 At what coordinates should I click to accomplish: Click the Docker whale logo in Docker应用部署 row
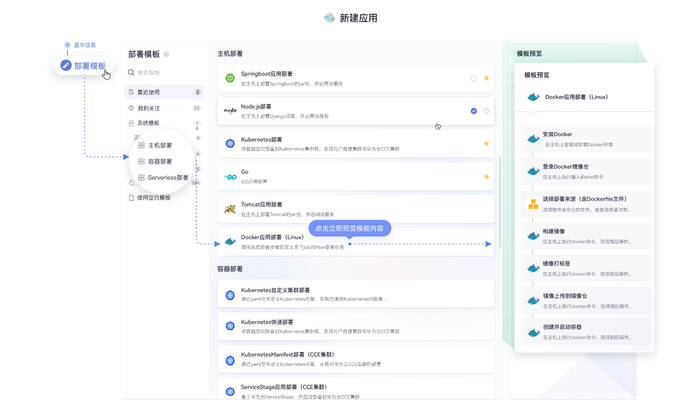230,242
